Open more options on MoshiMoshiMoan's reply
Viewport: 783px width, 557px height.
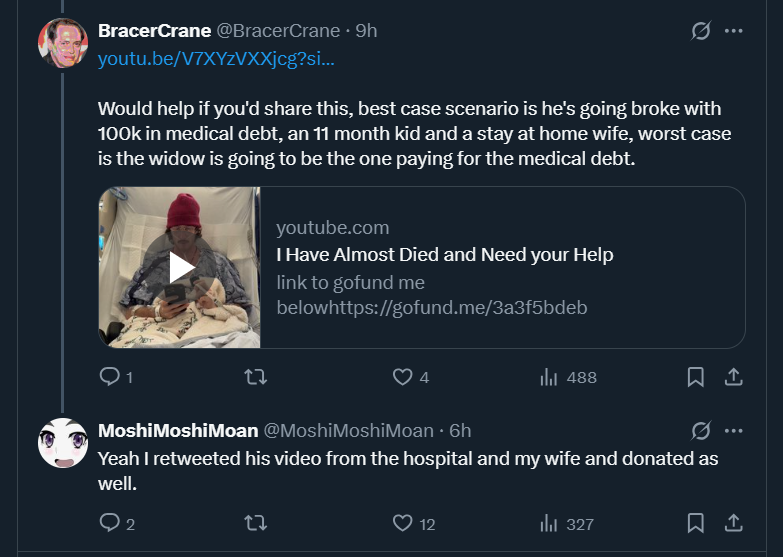734,431
